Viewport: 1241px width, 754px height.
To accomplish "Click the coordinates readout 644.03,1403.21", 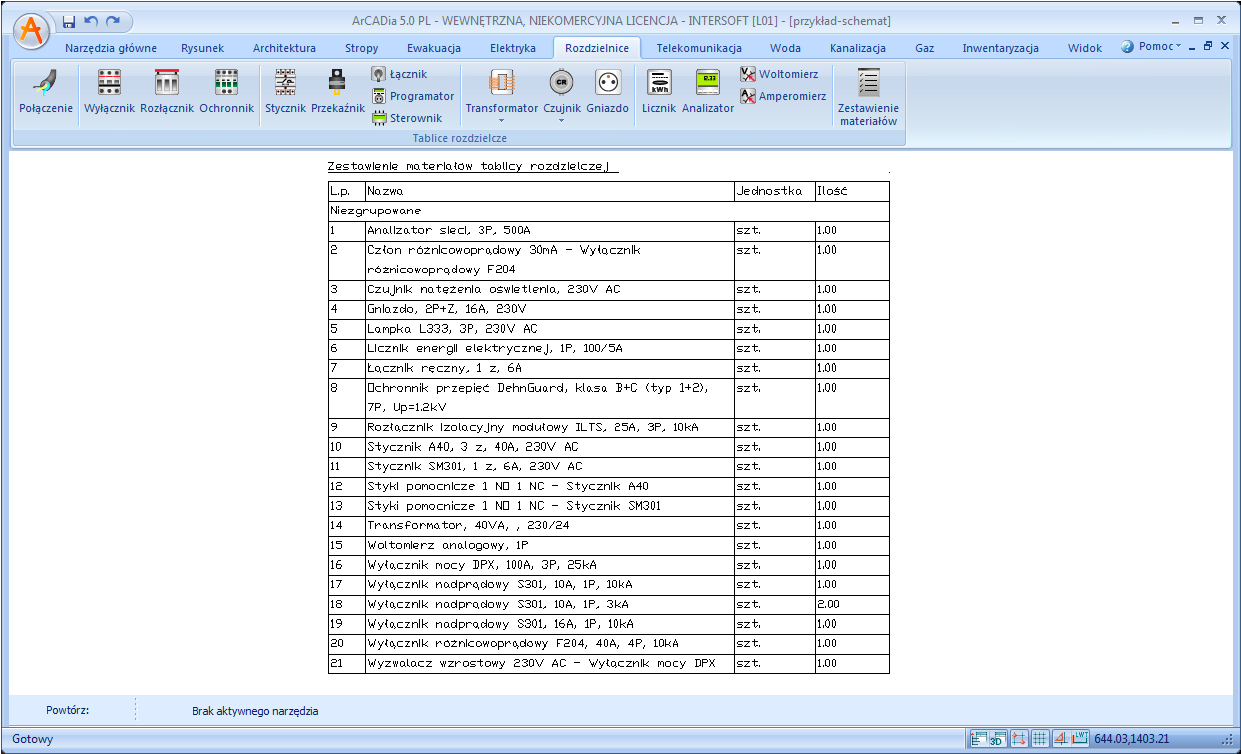I will (1132, 739).
